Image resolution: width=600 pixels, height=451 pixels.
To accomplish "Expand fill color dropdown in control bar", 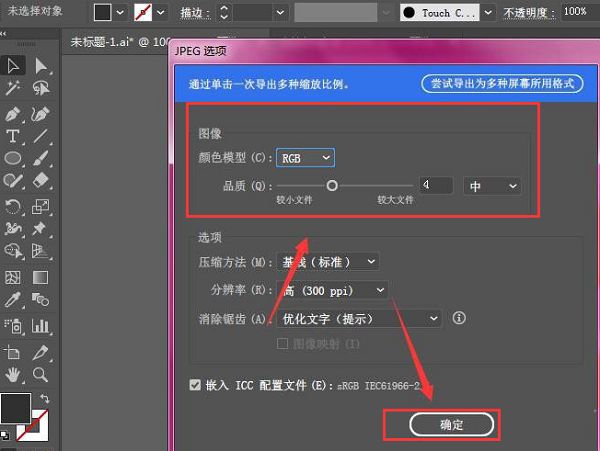I will (x=120, y=13).
